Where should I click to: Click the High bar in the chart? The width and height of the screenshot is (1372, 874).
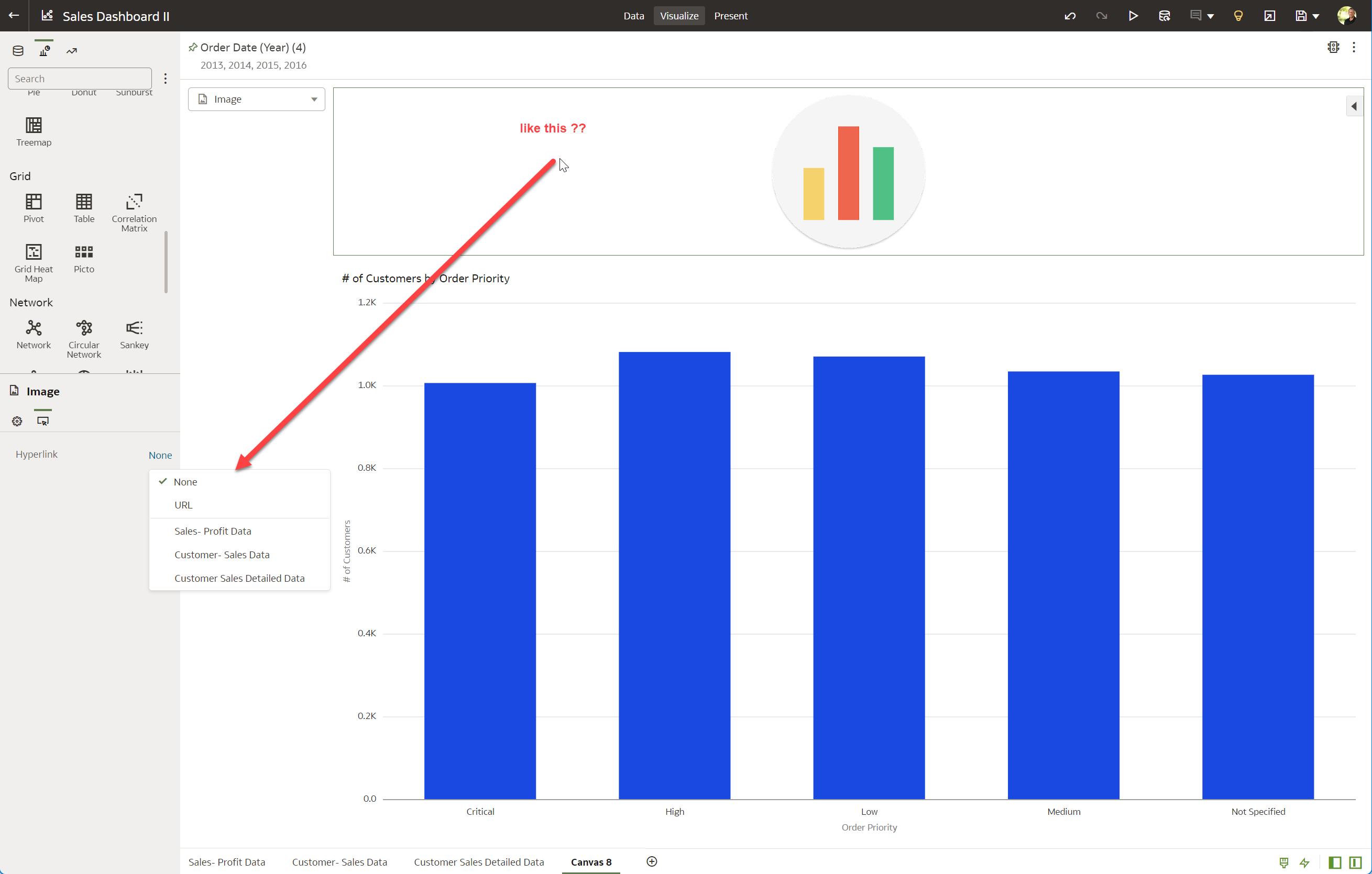pos(674,576)
